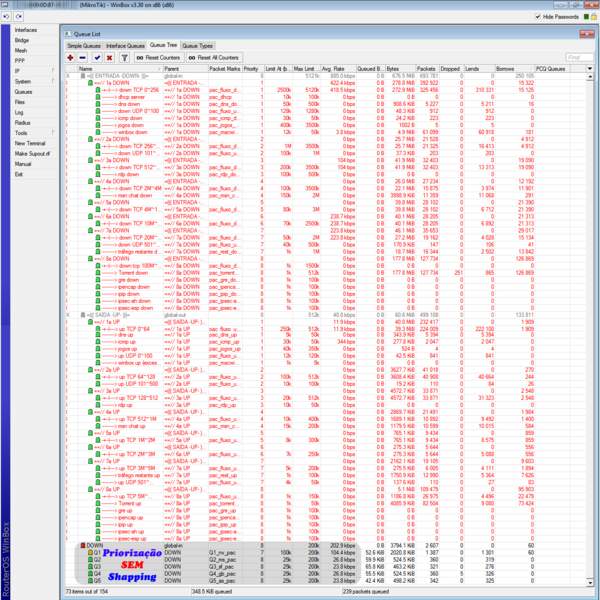Click the red icon of DOWN queue row

point(83,545)
